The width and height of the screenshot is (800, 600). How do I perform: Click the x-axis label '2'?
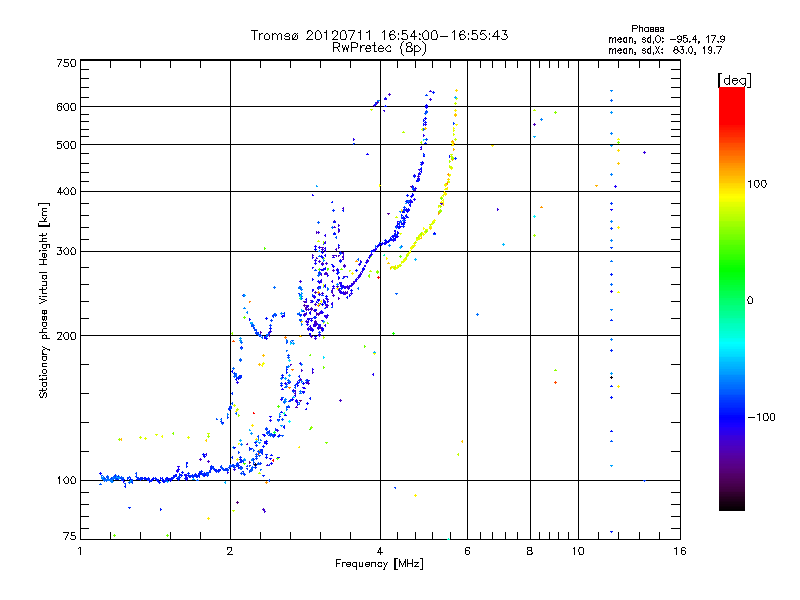[230, 551]
